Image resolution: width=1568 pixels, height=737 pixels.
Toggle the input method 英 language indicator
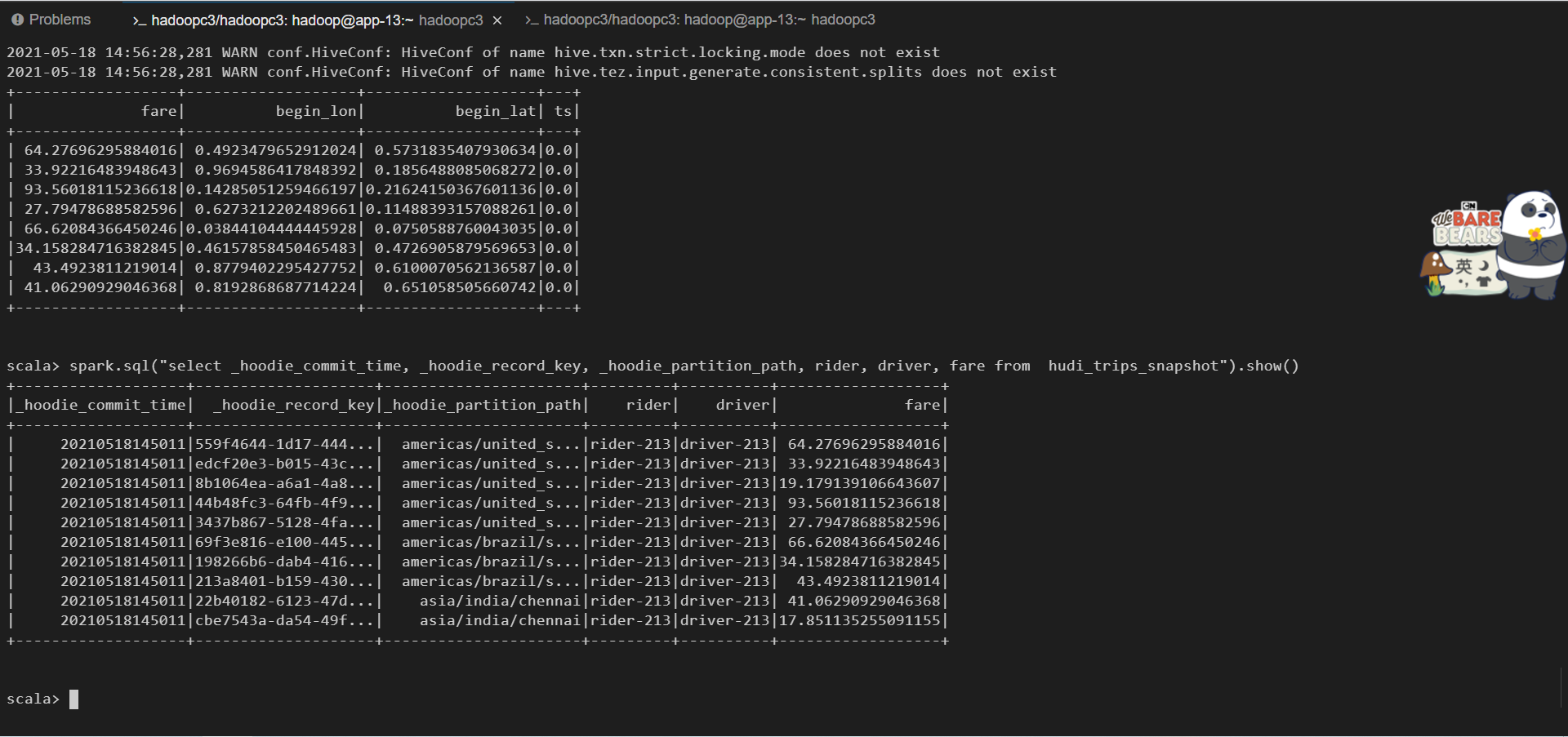tap(1463, 267)
